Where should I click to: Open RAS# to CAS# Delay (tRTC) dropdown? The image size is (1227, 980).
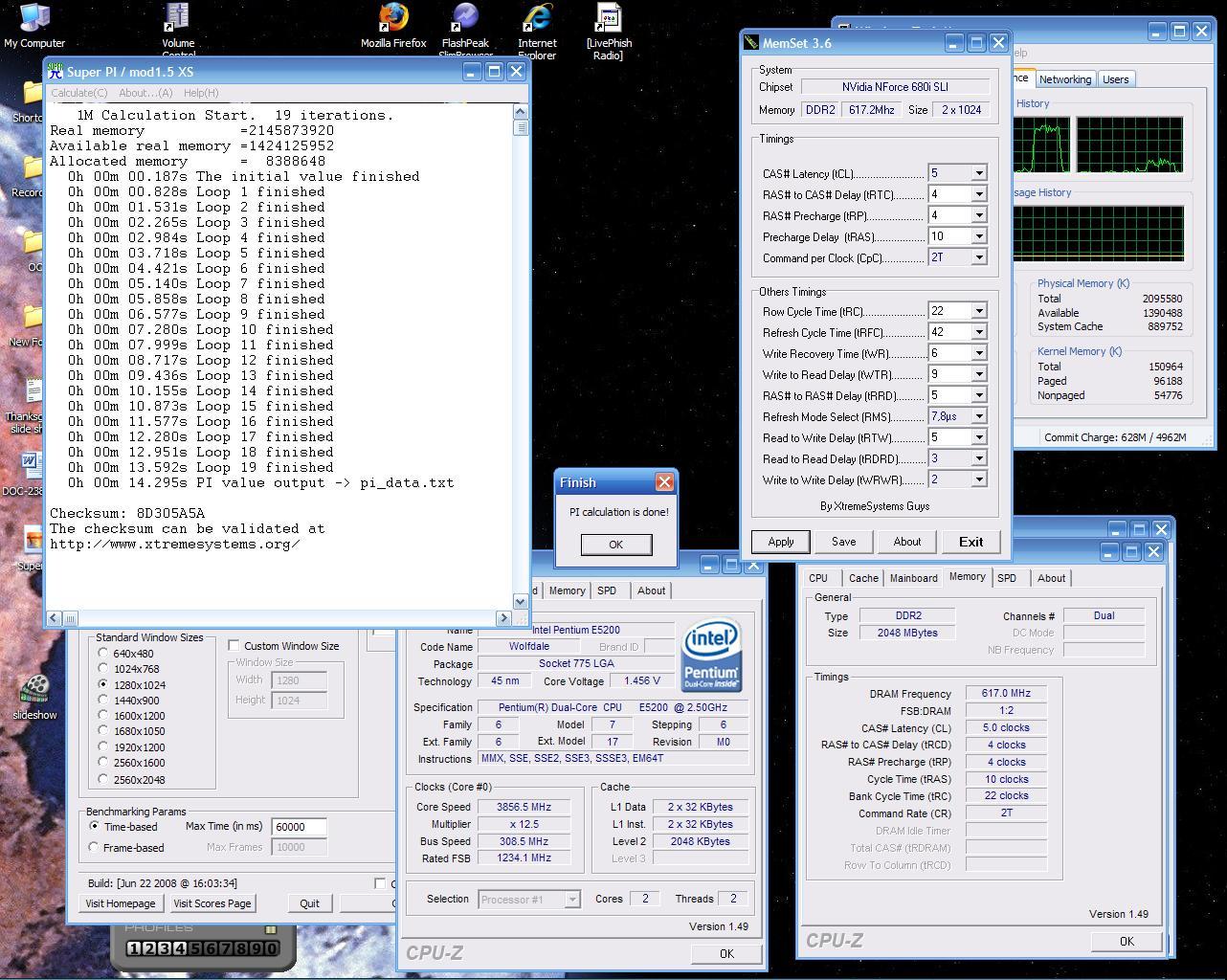[x=978, y=194]
